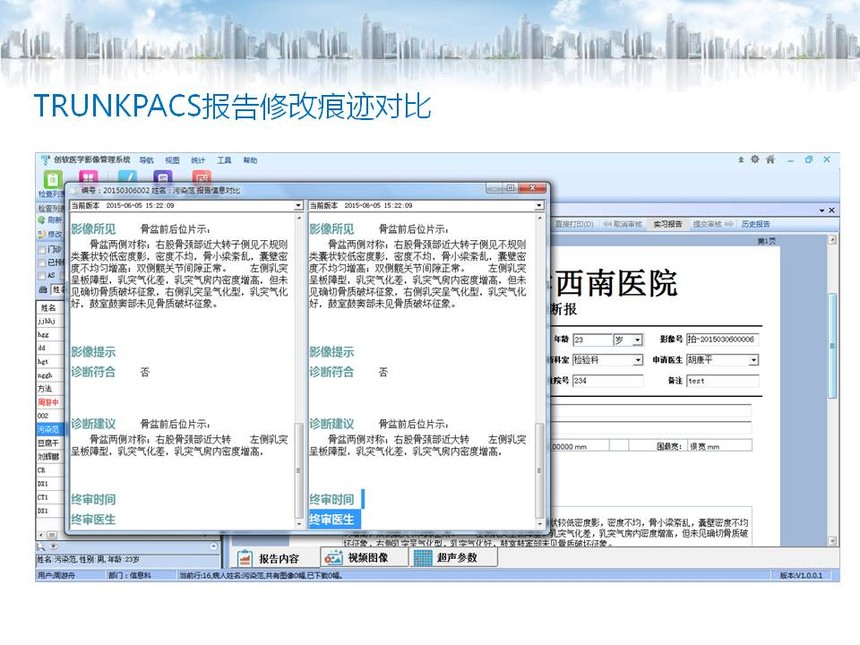This screenshot has height=645, width=860.
Task: Click the blue pen toolbar icon
Action: tap(127, 176)
